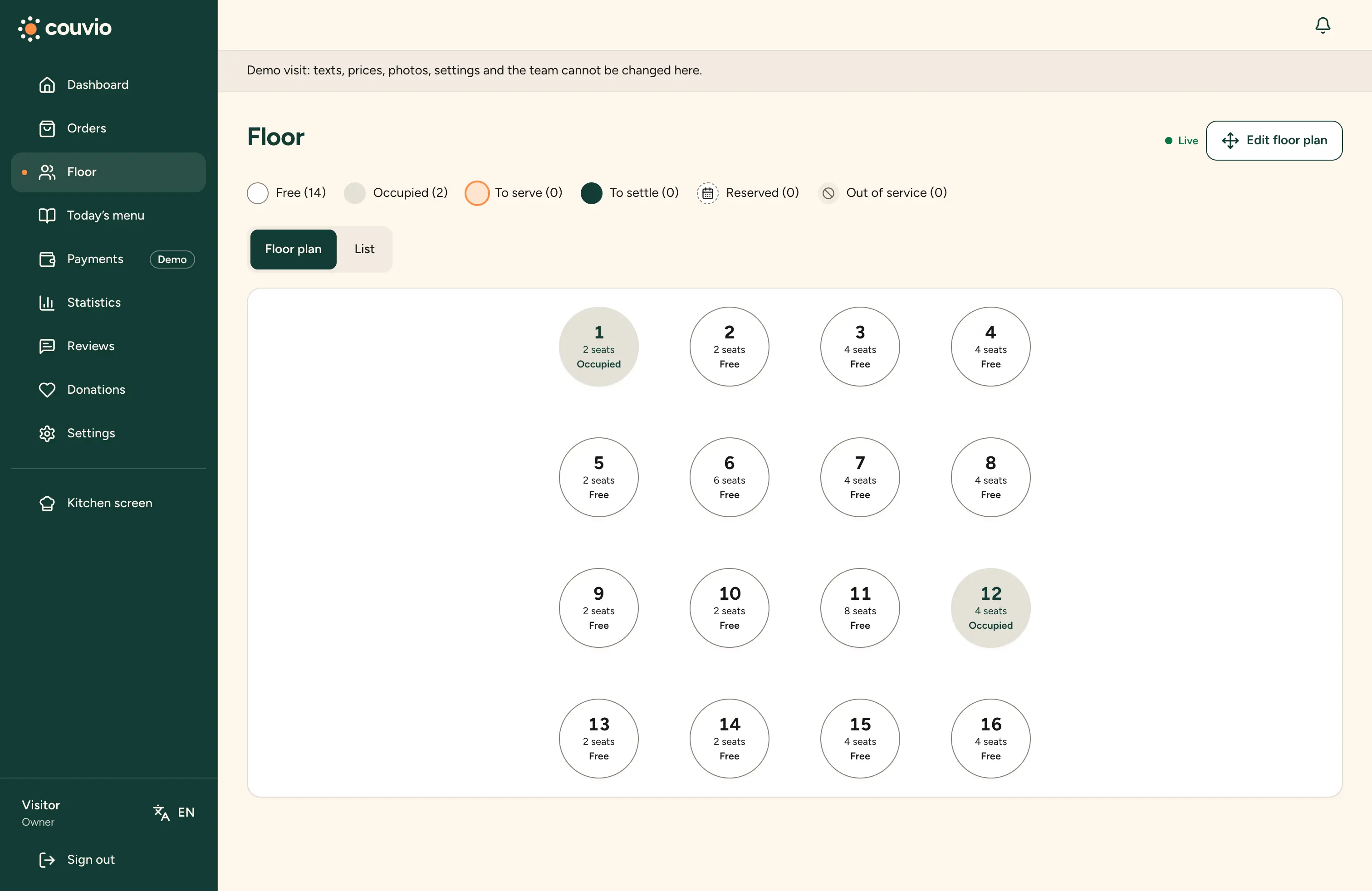Click the Orders bag icon
The width and height of the screenshot is (1372, 891).
click(47, 128)
